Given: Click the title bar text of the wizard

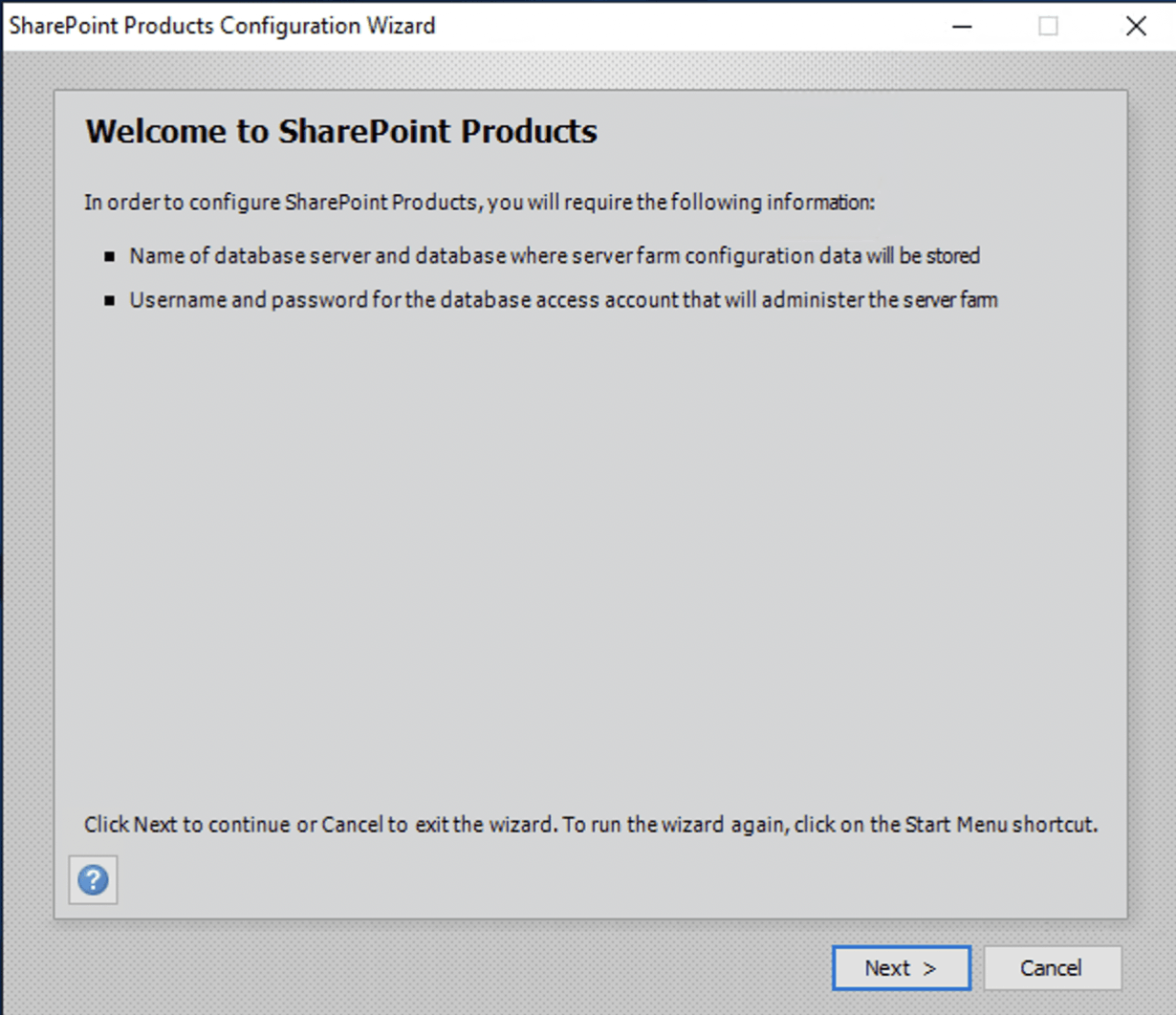Looking at the screenshot, I should tap(222, 26).
